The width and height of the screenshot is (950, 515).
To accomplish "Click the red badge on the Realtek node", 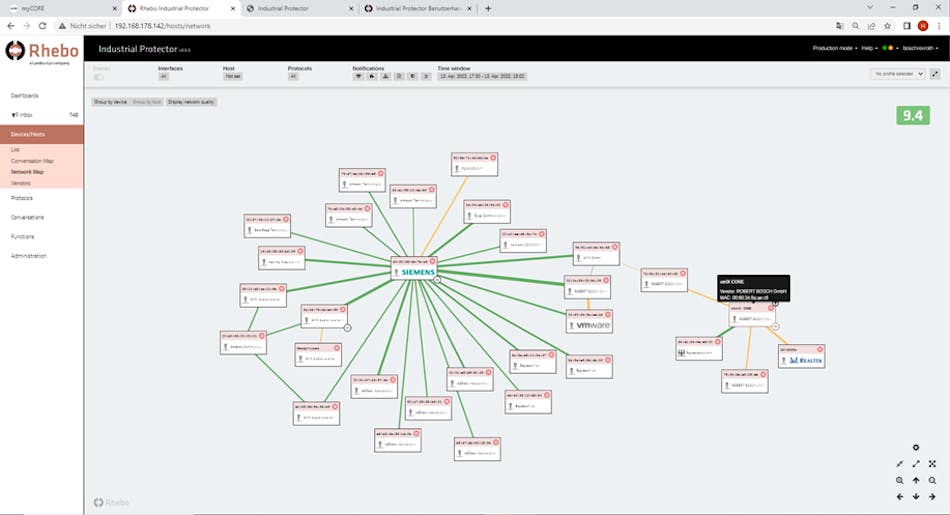I will click(820, 350).
